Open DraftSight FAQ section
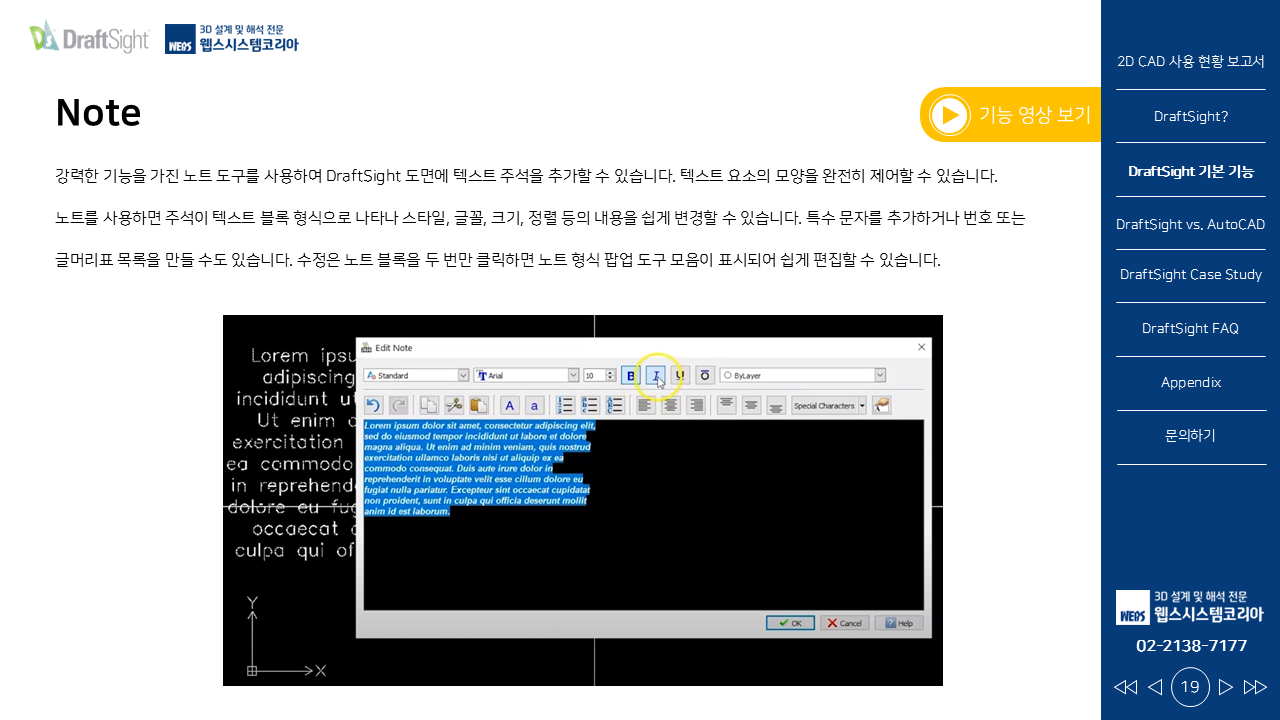The height and width of the screenshot is (720, 1280). pos(1190,328)
